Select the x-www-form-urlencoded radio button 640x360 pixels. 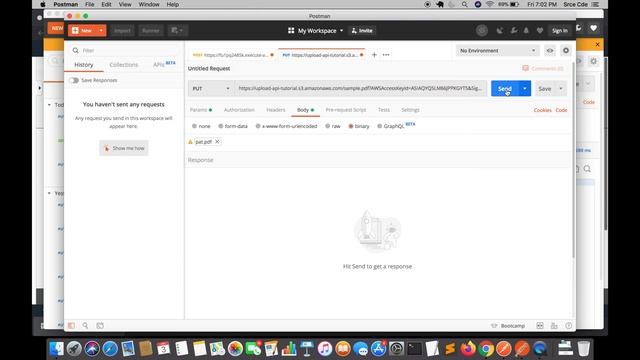258,126
